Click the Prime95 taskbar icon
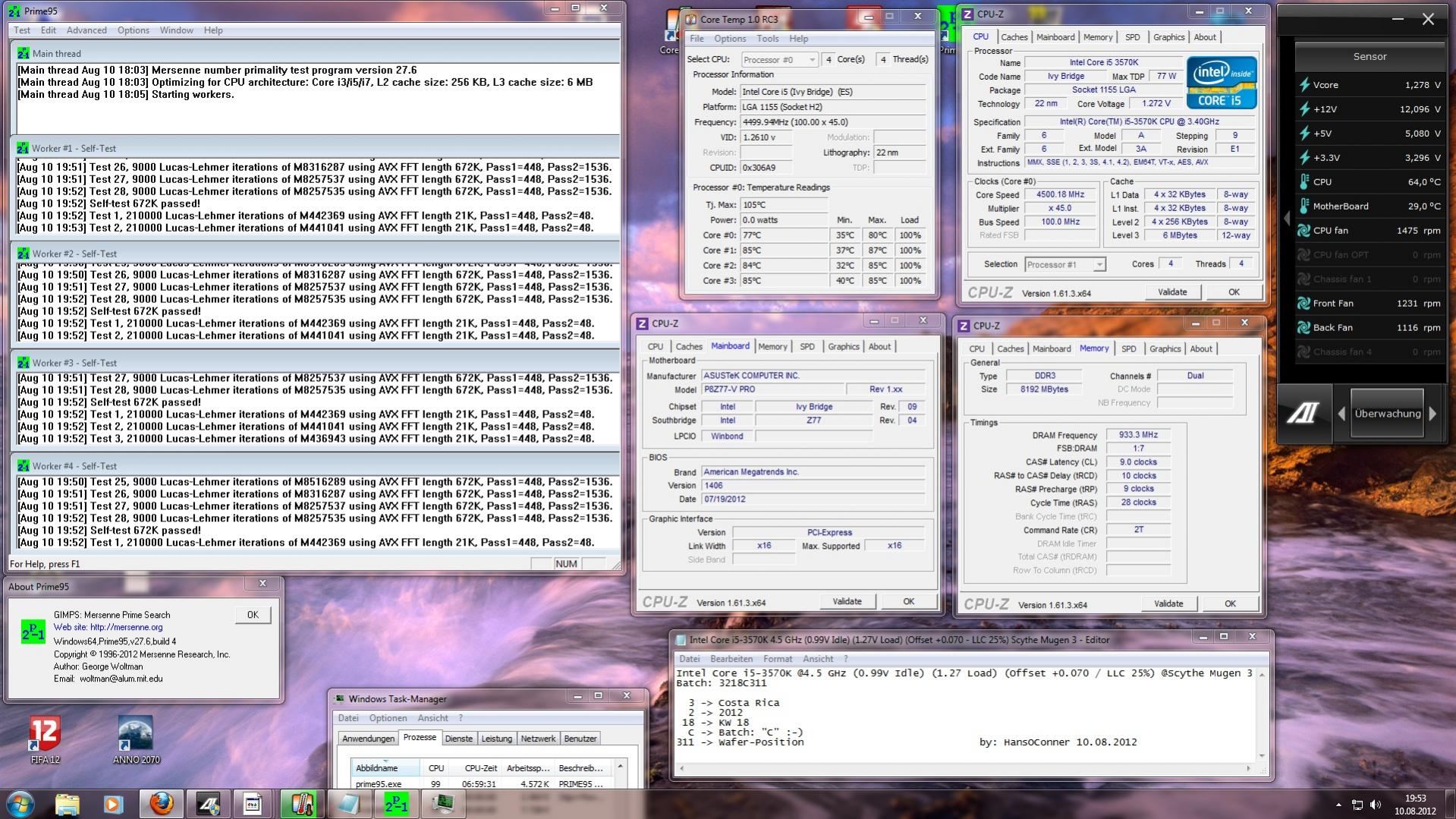1456x819 pixels. tap(395, 804)
